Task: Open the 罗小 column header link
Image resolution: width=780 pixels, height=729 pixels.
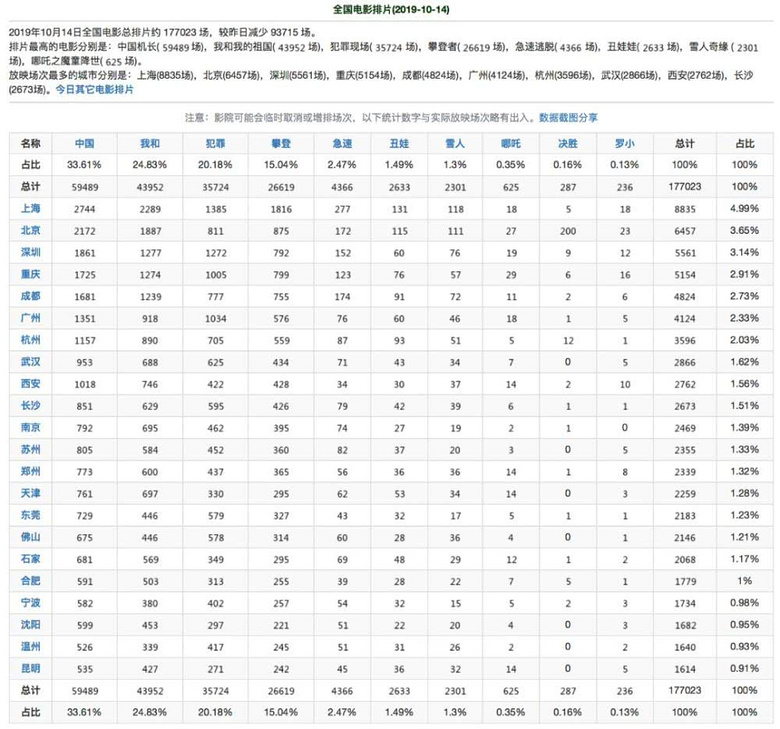Action: [625, 143]
